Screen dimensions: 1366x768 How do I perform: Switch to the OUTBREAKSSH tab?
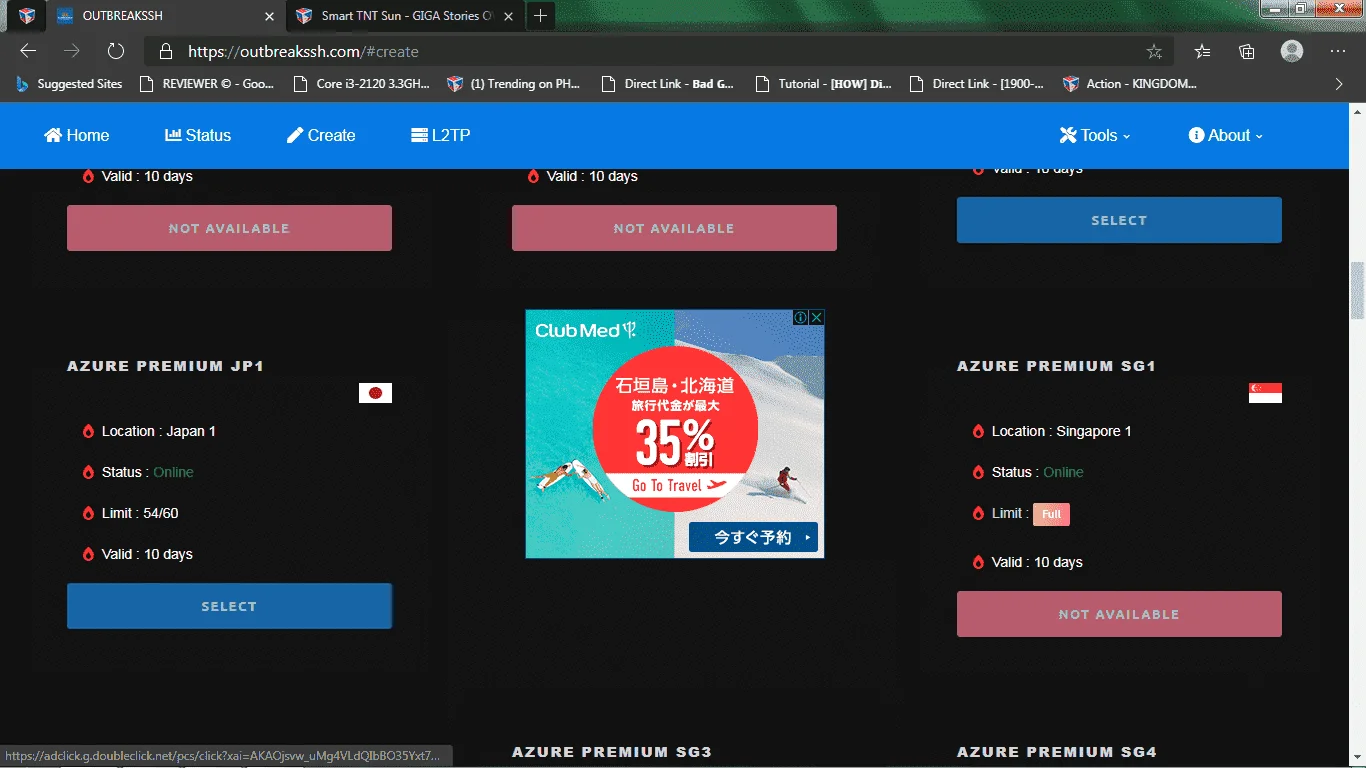[166, 16]
